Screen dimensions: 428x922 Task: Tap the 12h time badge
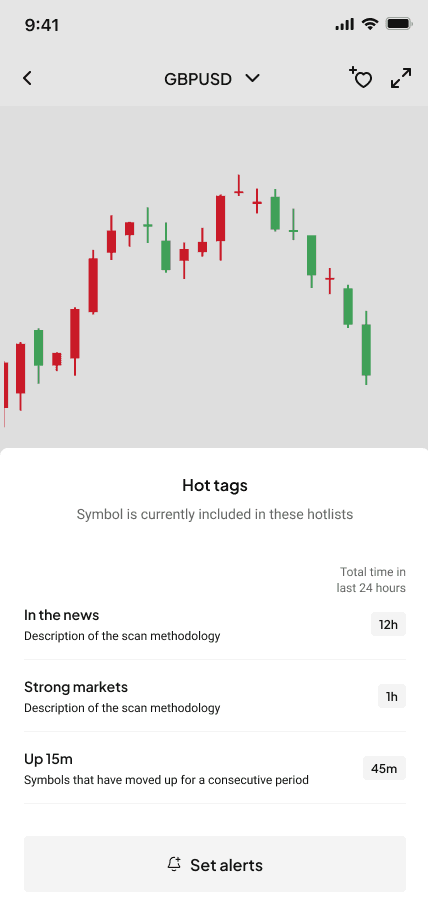pyautogui.click(x=388, y=624)
